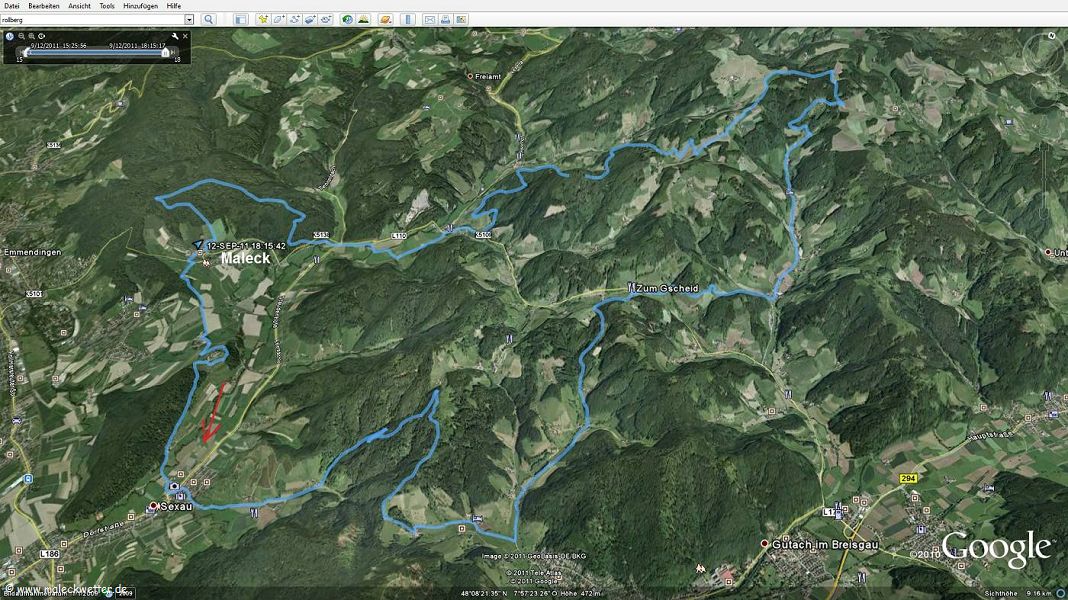Viewport: 1068px width, 600px height.
Task: Toggle the historical imagery clock icon
Action: coord(347,19)
